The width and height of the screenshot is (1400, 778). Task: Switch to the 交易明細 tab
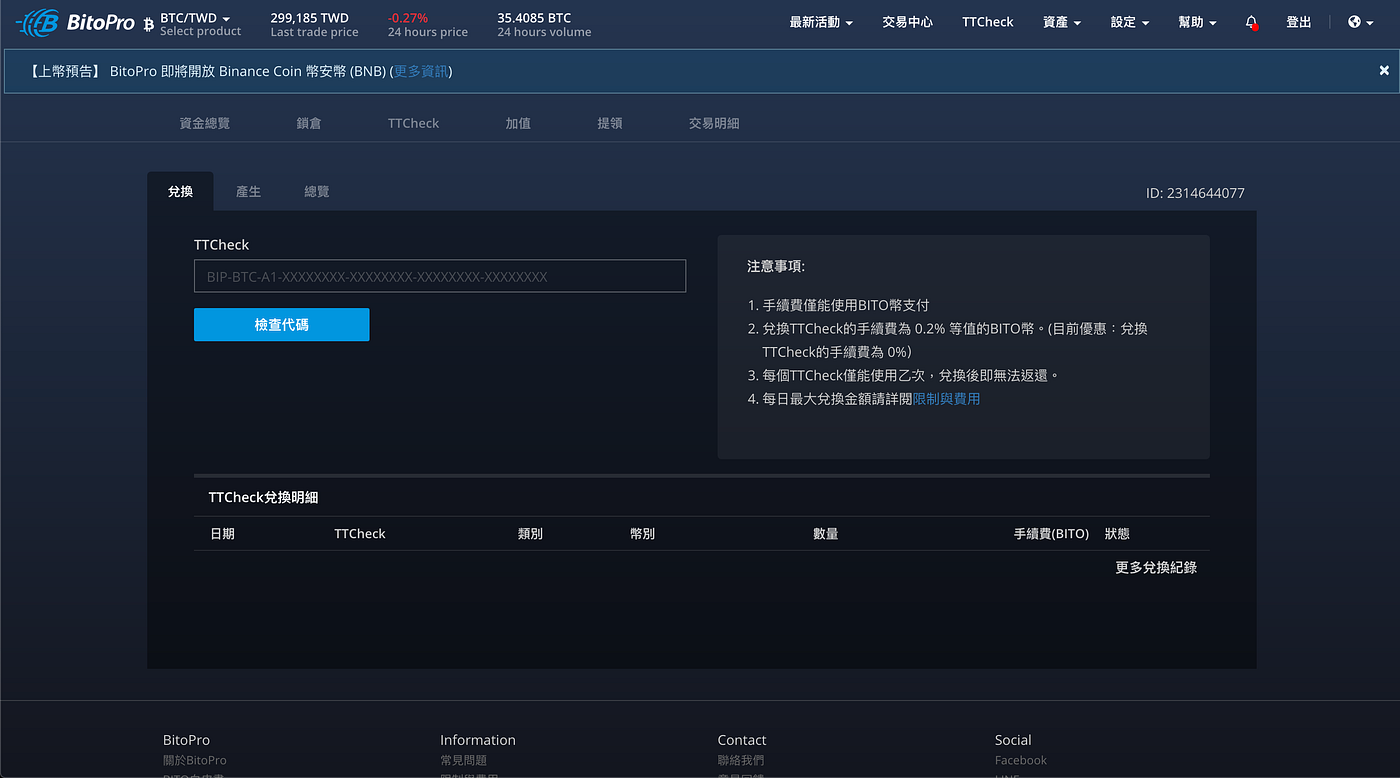pos(714,123)
